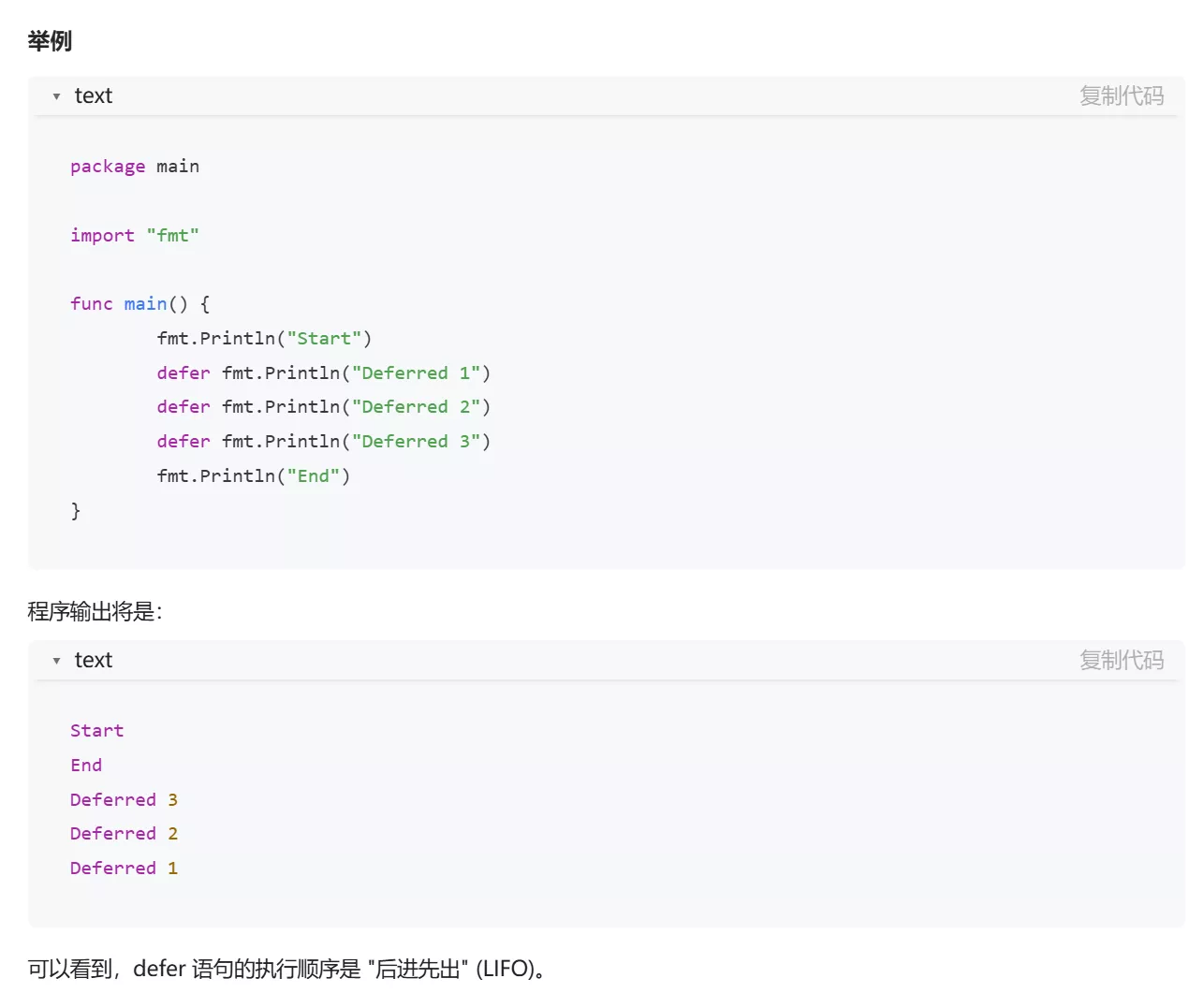Screen dimensions: 1204x993
Task: Click the defer line printing "Deferred 1"
Action: [323, 373]
